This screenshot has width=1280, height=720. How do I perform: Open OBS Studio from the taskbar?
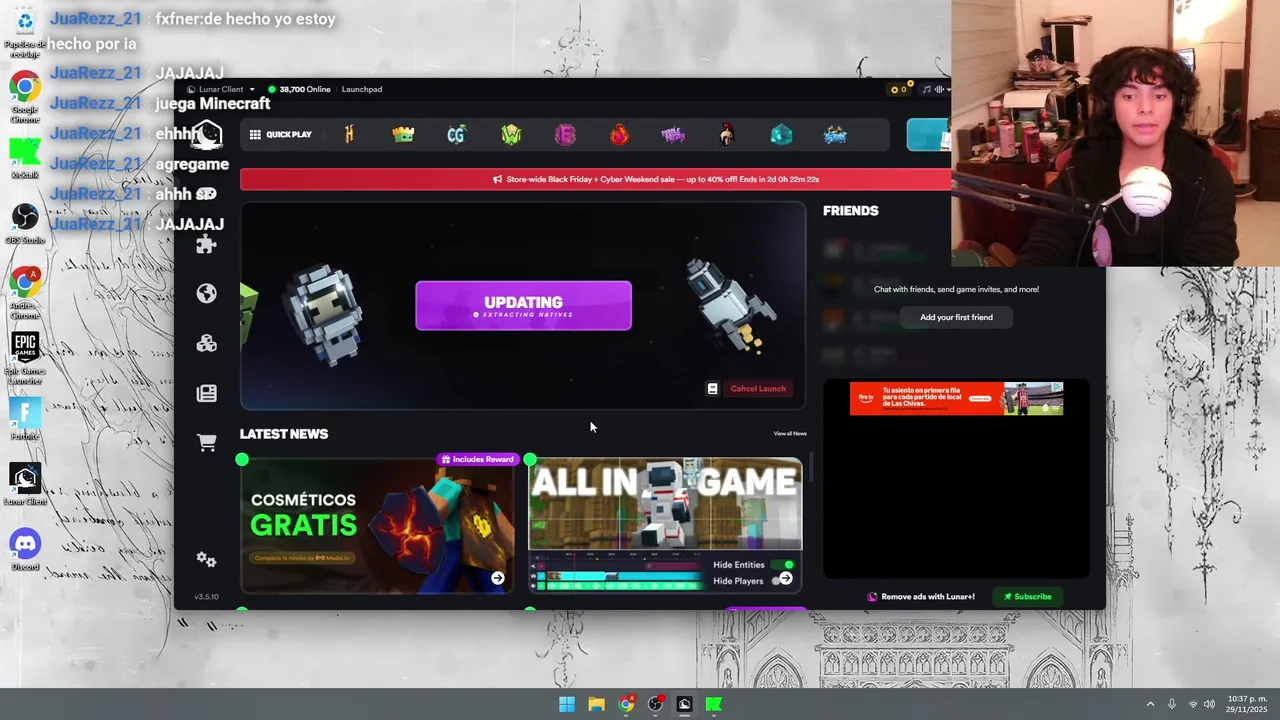coord(655,704)
